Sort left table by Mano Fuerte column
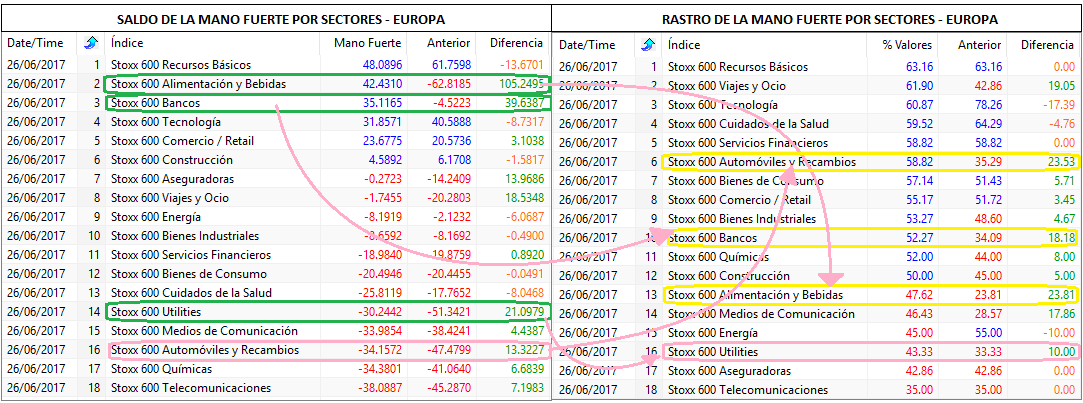 tap(367, 43)
